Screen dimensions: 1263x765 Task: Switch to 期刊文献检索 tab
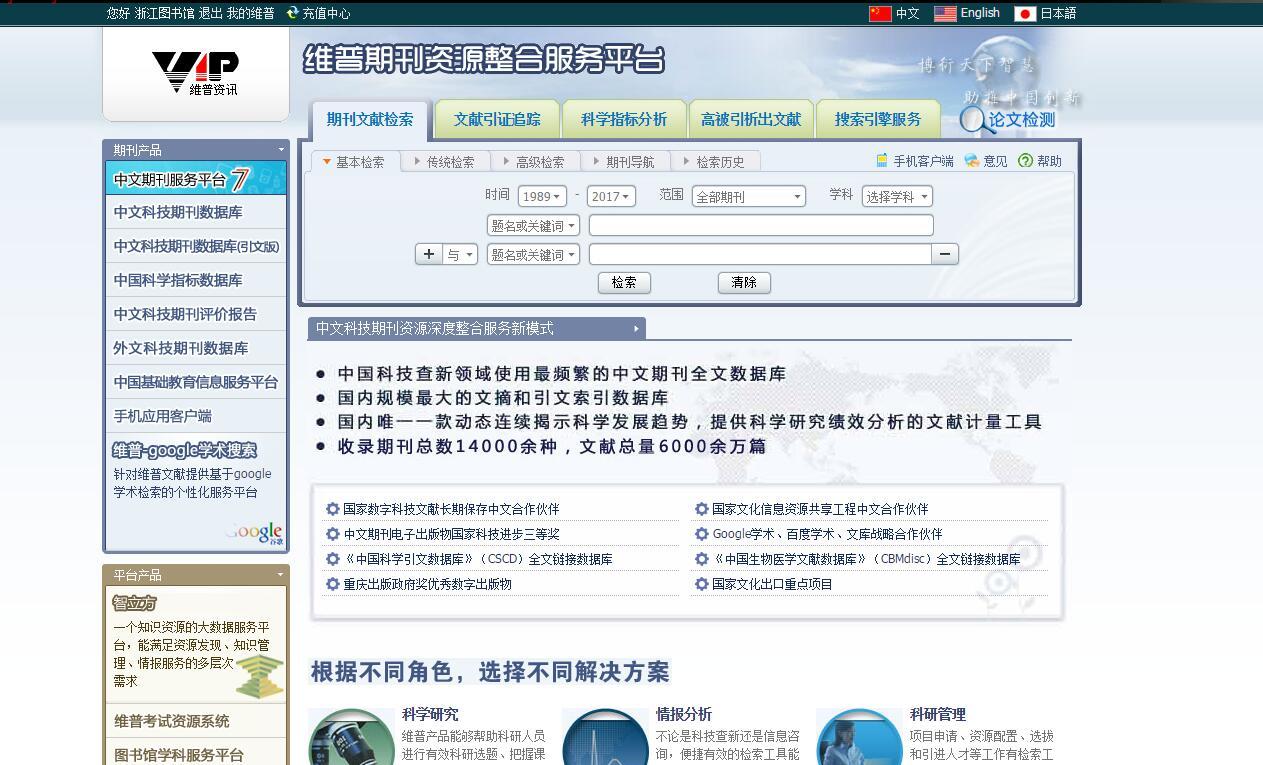[x=370, y=119]
